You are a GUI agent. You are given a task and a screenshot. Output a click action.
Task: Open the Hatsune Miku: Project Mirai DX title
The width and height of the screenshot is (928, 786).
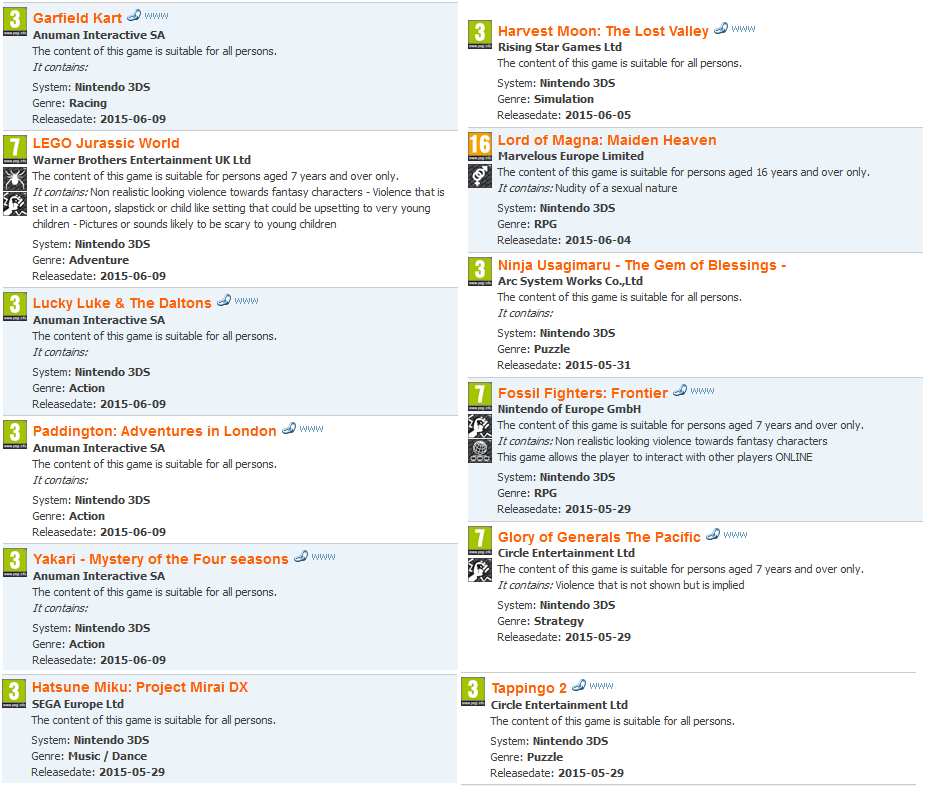(140, 687)
